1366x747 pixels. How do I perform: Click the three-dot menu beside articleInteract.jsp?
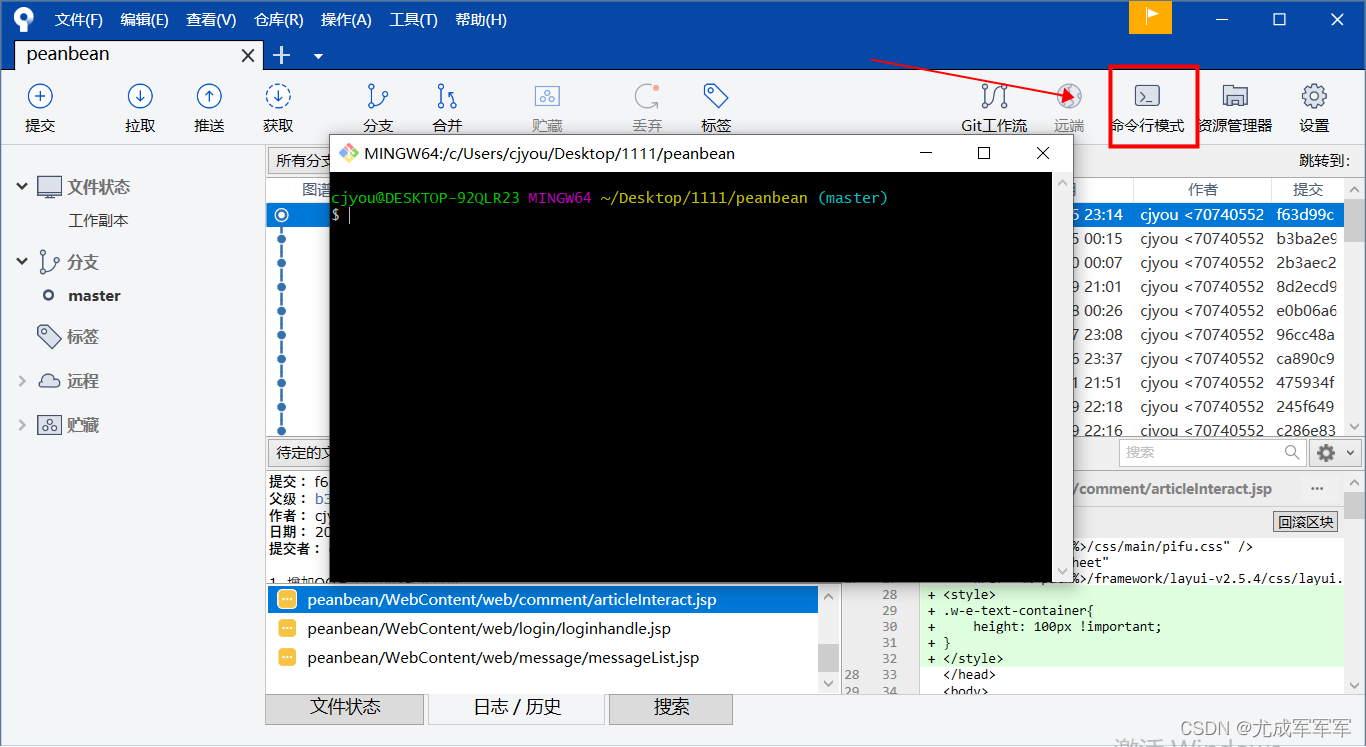click(1318, 489)
